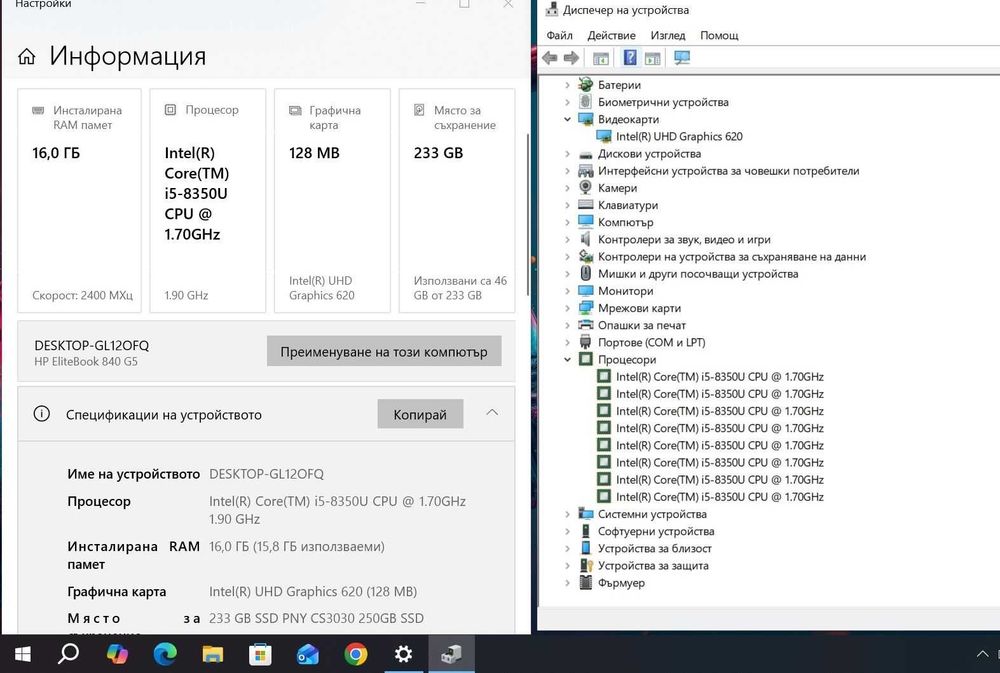This screenshot has width=1000, height=673.
Task: Expand Портове (COM и LPT) node
Action: click(567, 343)
